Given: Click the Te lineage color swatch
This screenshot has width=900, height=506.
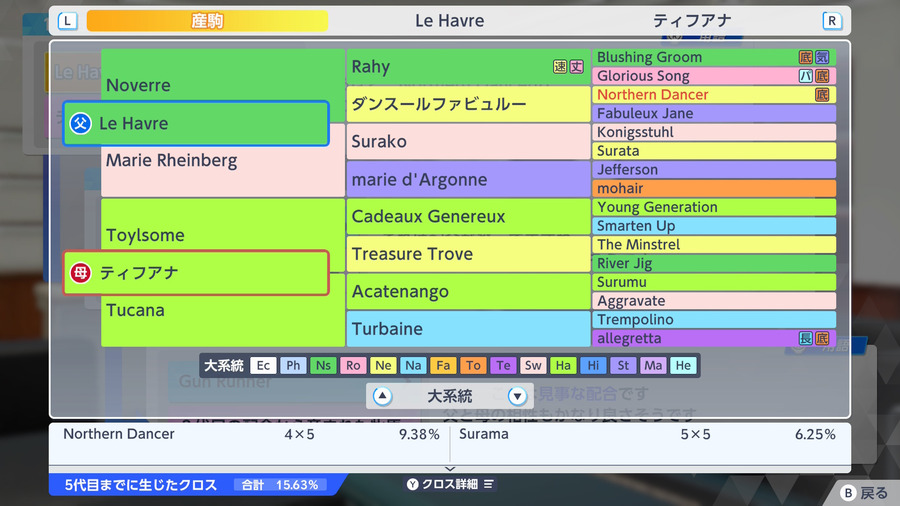Looking at the screenshot, I should coord(503,365).
